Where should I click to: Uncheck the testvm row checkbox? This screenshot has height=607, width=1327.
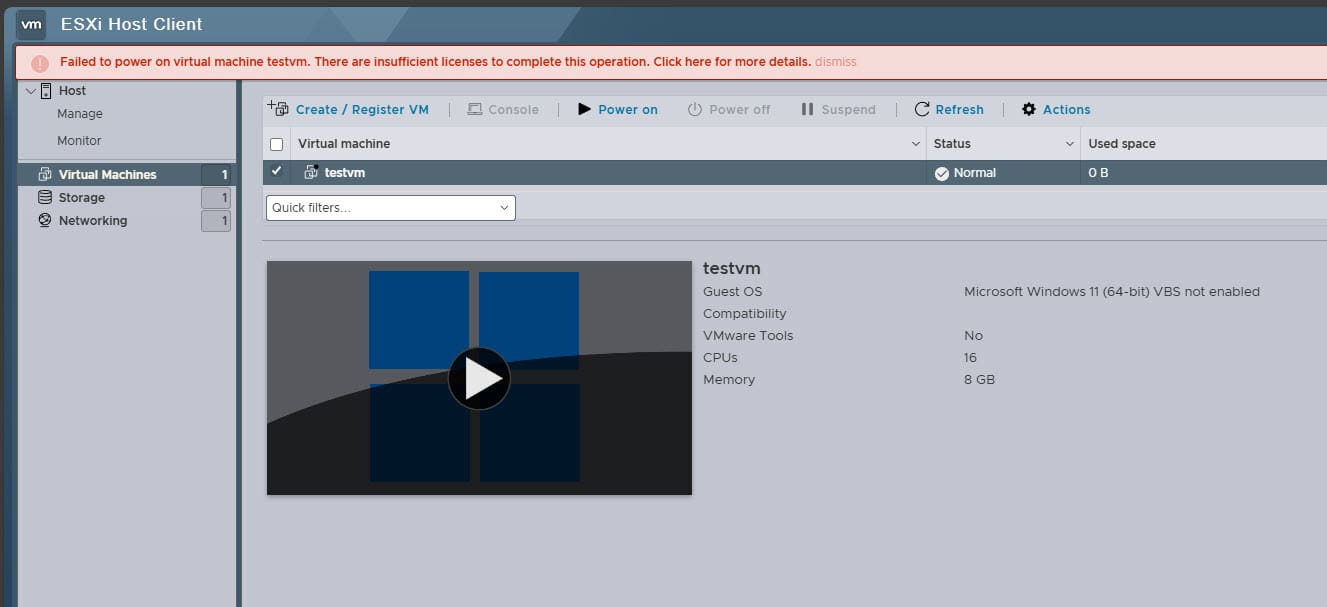277,172
